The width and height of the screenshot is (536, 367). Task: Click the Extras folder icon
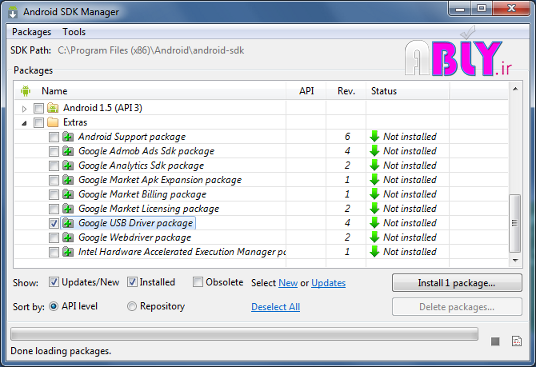click(x=53, y=122)
